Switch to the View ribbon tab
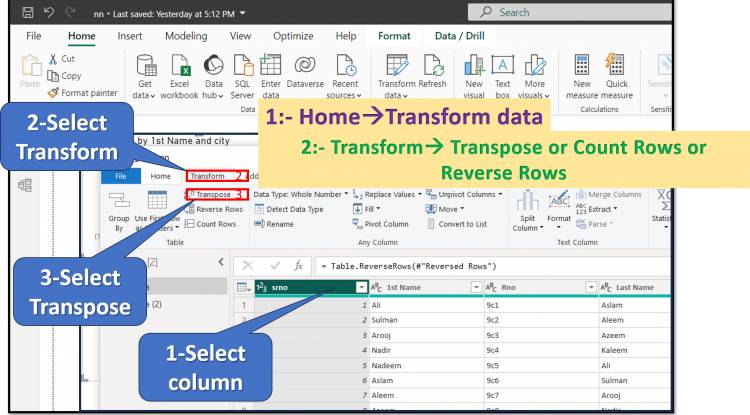 (240, 36)
